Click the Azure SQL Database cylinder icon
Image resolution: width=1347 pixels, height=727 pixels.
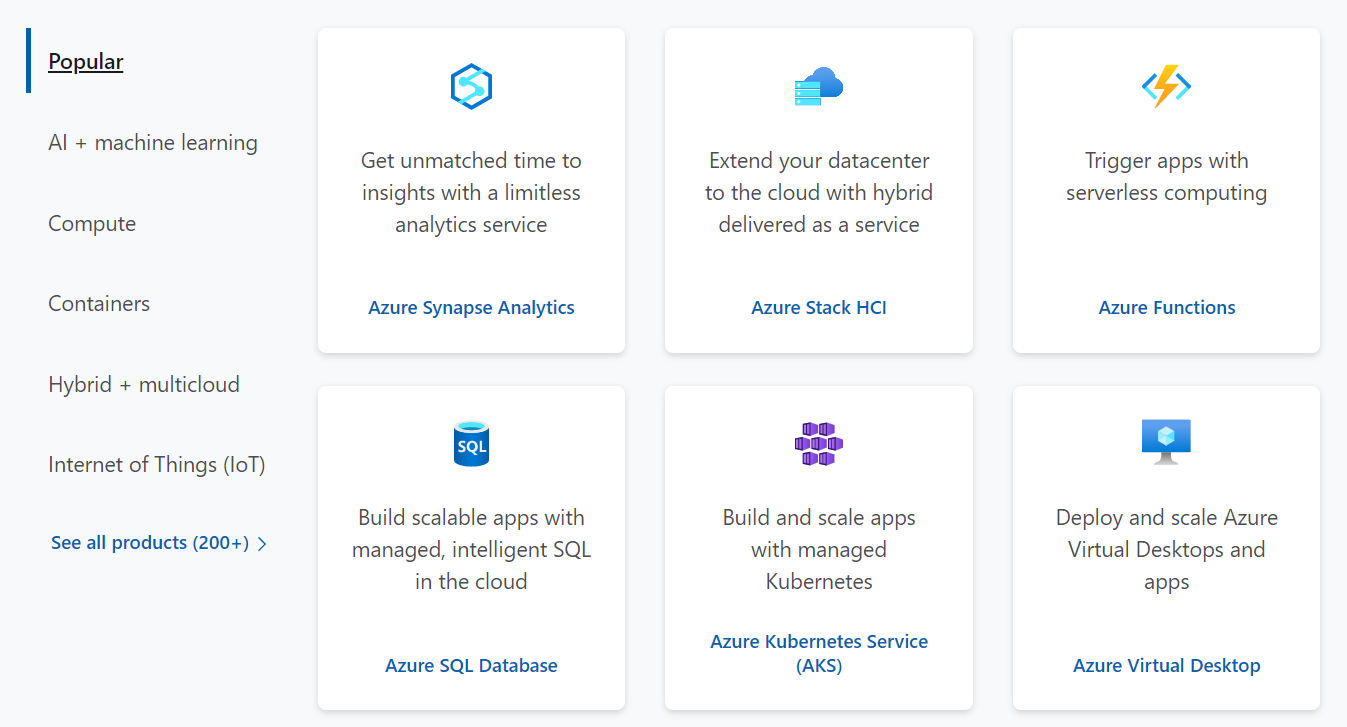(x=471, y=444)
